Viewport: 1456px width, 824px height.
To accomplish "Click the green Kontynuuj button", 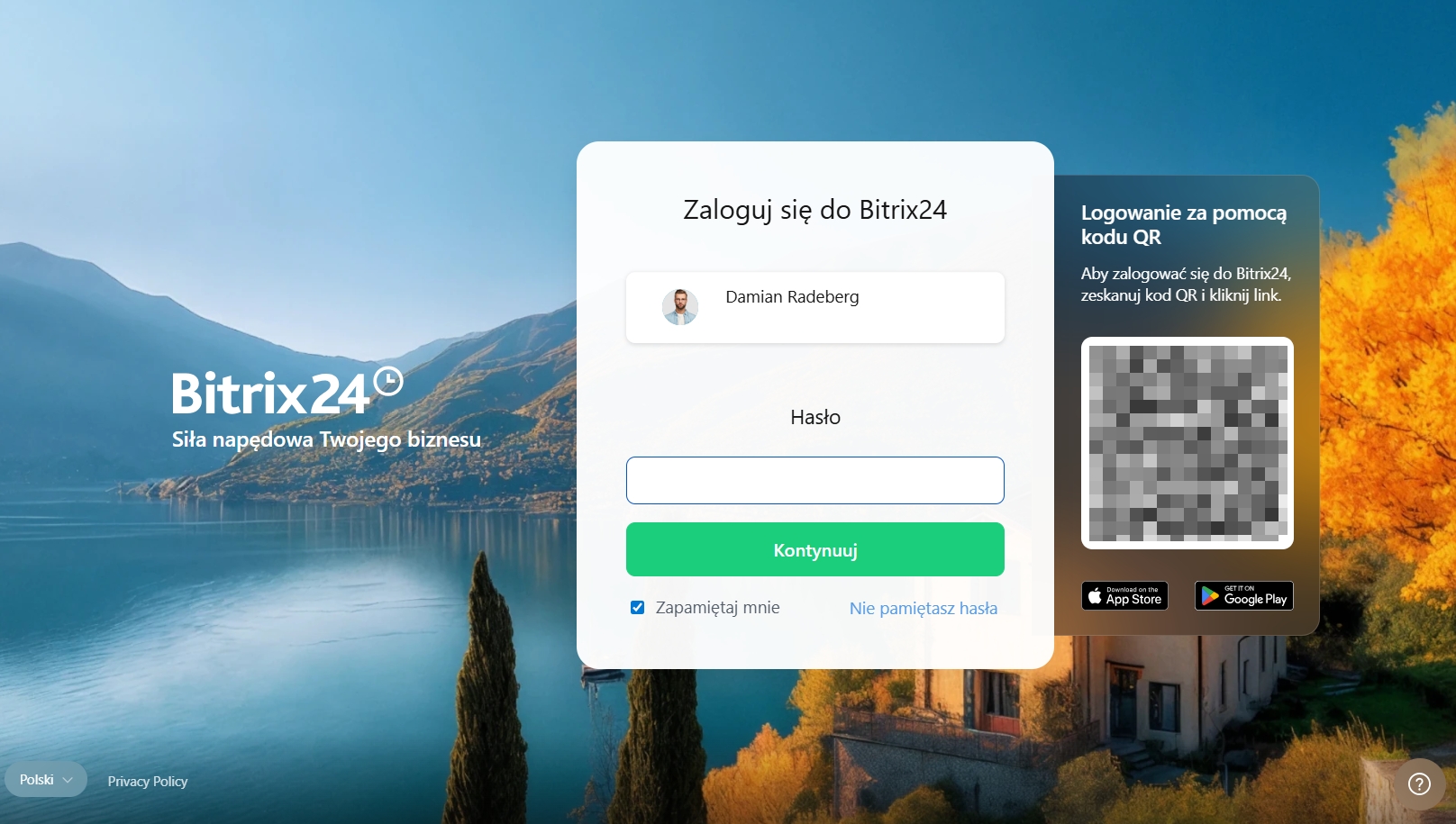I will (815, 549).
